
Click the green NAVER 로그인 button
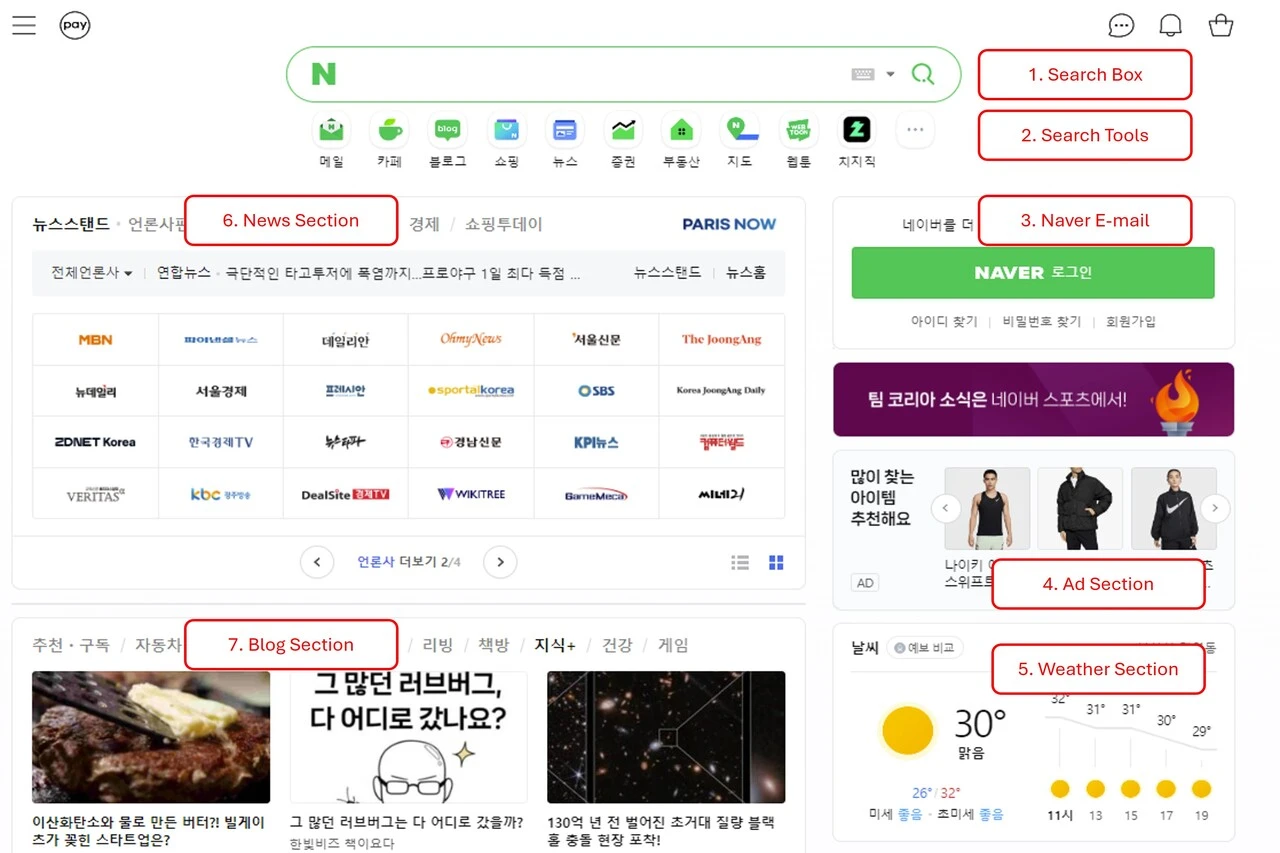click(x=1034, y=273)
